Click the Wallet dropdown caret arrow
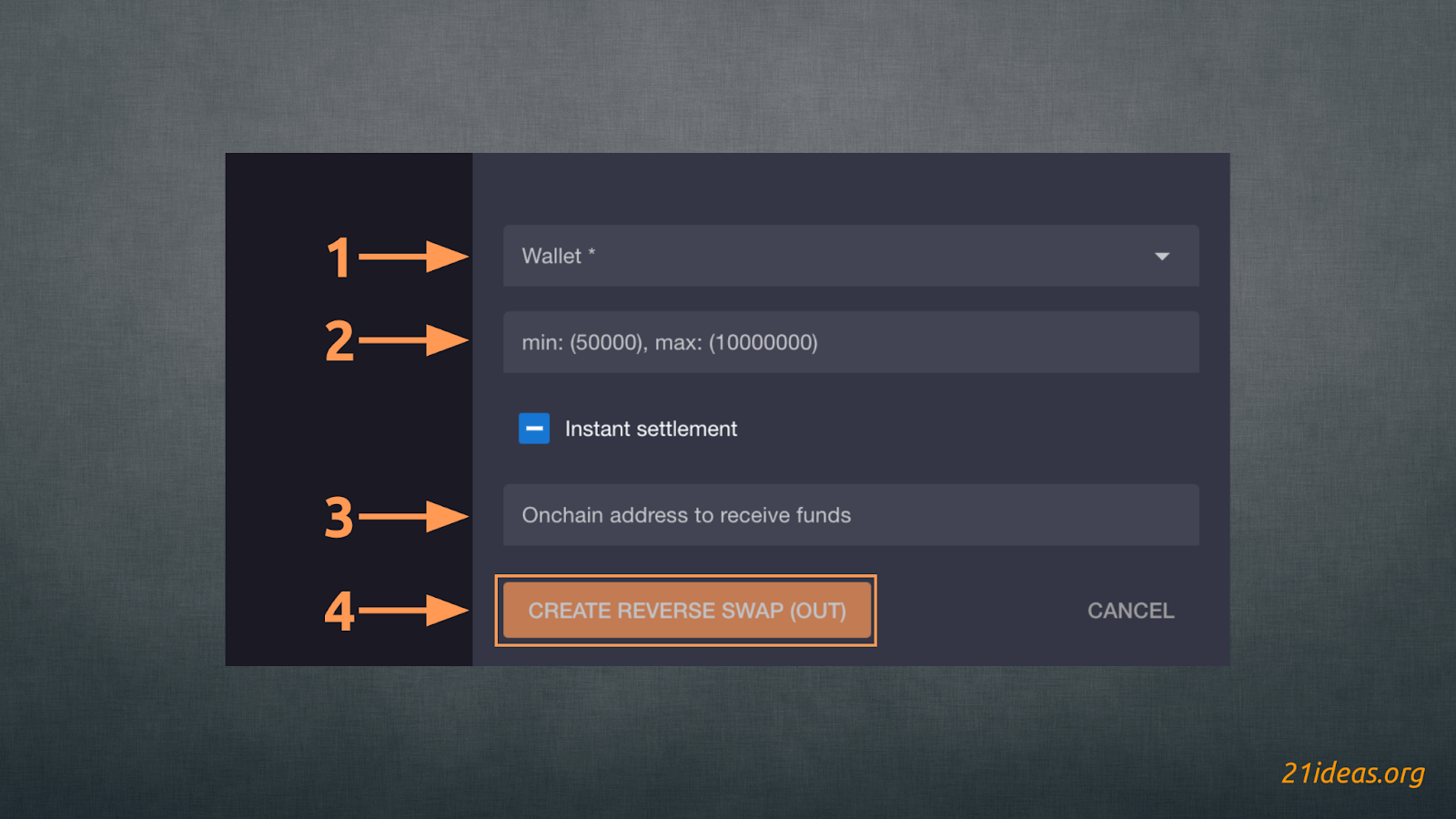Image resolution: width=1456 pixels, height=819 pixels. [x=1162, y=257]
